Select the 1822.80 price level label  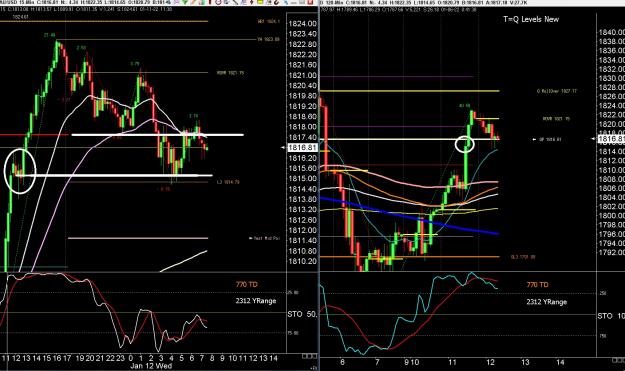pos(303,44)
